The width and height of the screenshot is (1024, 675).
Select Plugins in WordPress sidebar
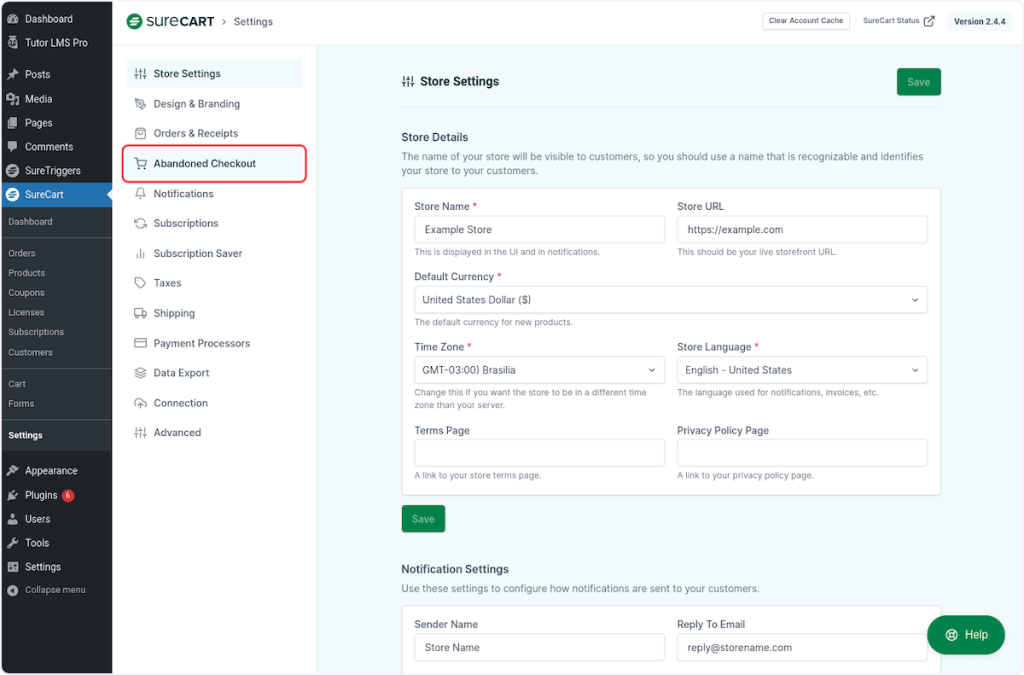[x=41, y=495]
